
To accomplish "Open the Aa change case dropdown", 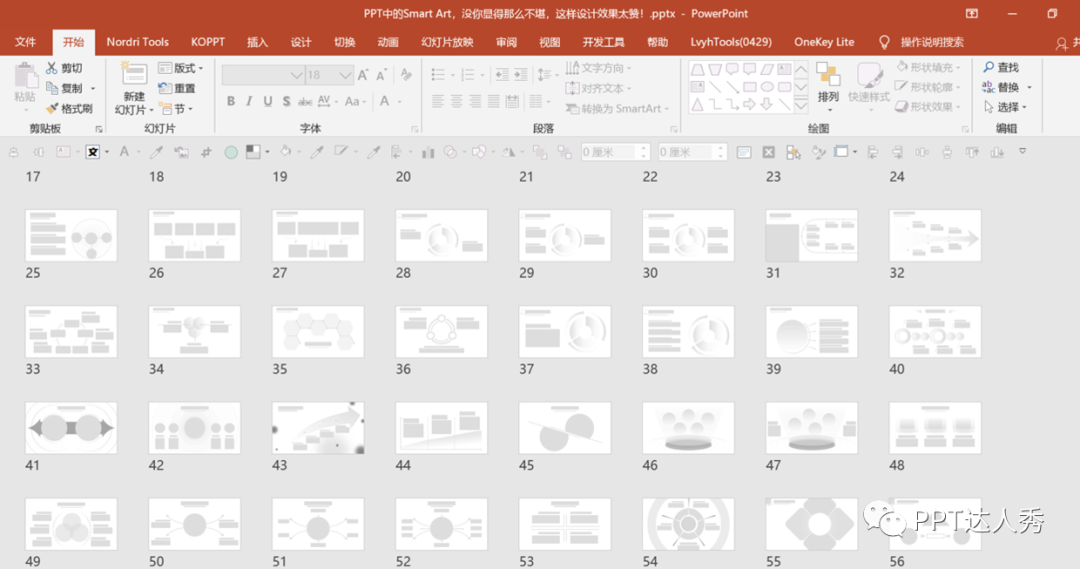I will [x=355, y=102].
